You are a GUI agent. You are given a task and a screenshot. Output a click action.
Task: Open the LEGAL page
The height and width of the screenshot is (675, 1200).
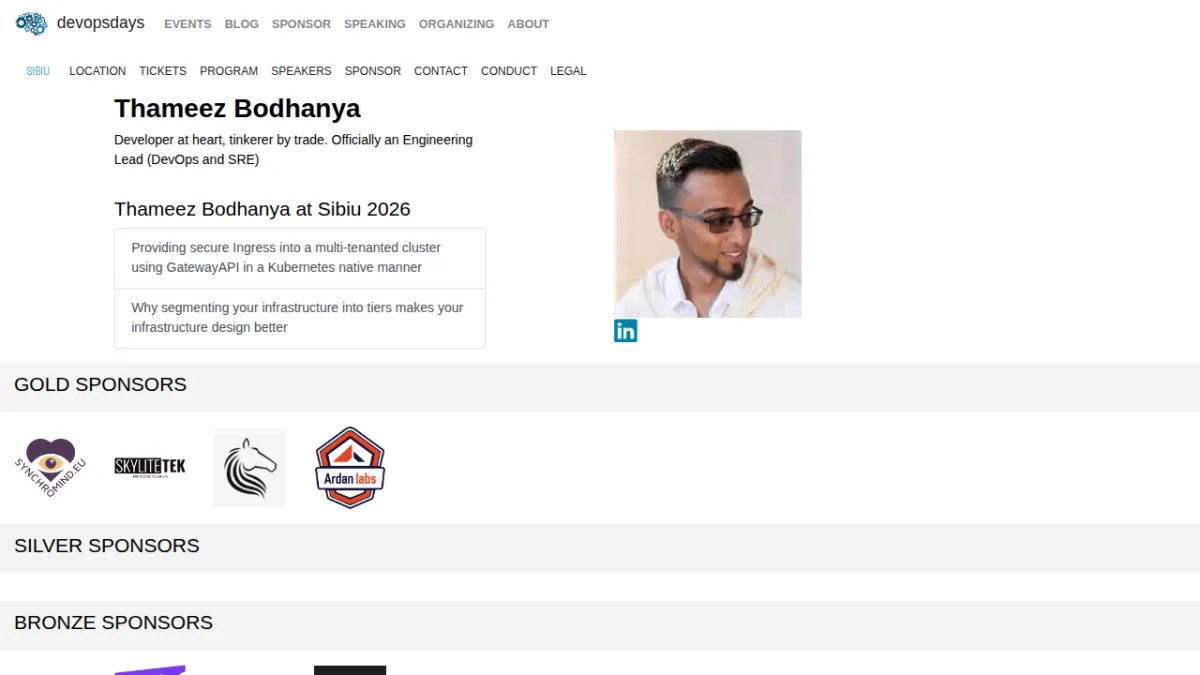point(568,71)
